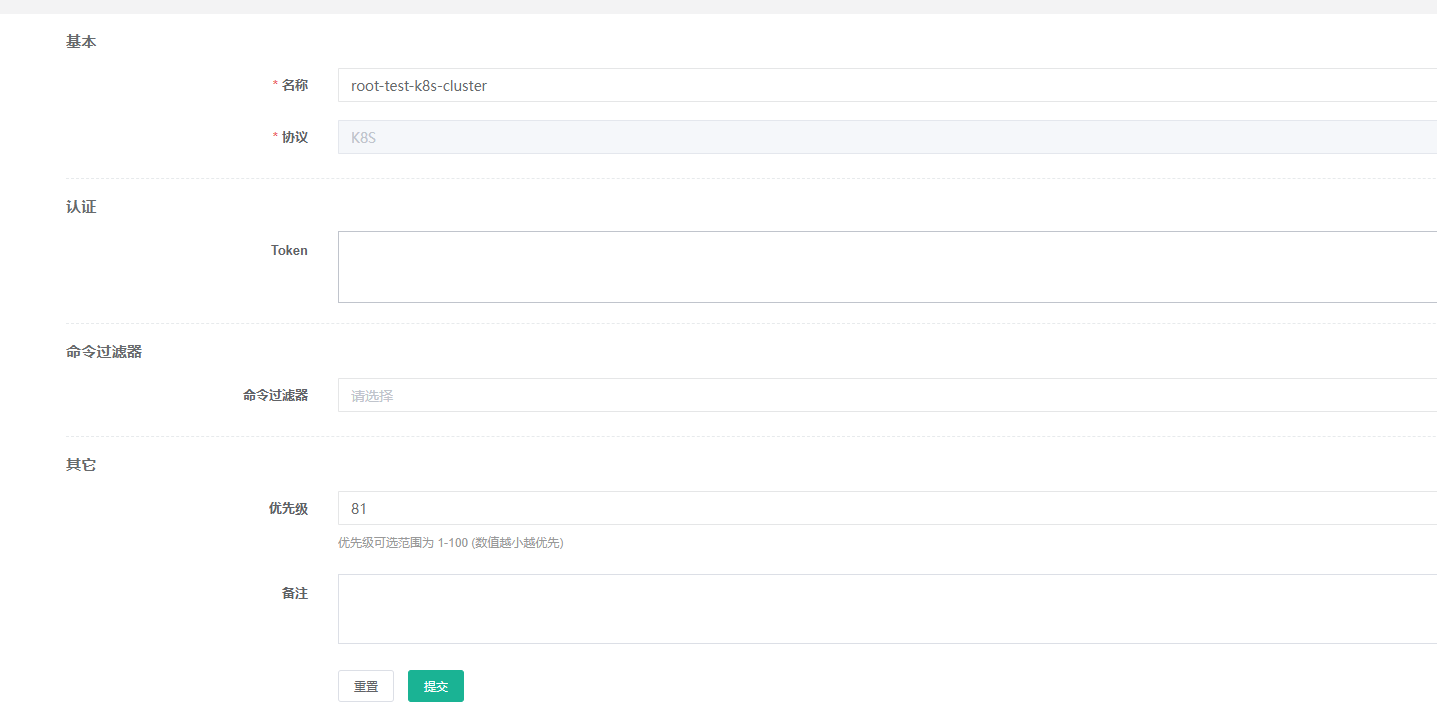The image size is (1437, 726).
Task: Click the 认证 section heading
Action: 81,207
